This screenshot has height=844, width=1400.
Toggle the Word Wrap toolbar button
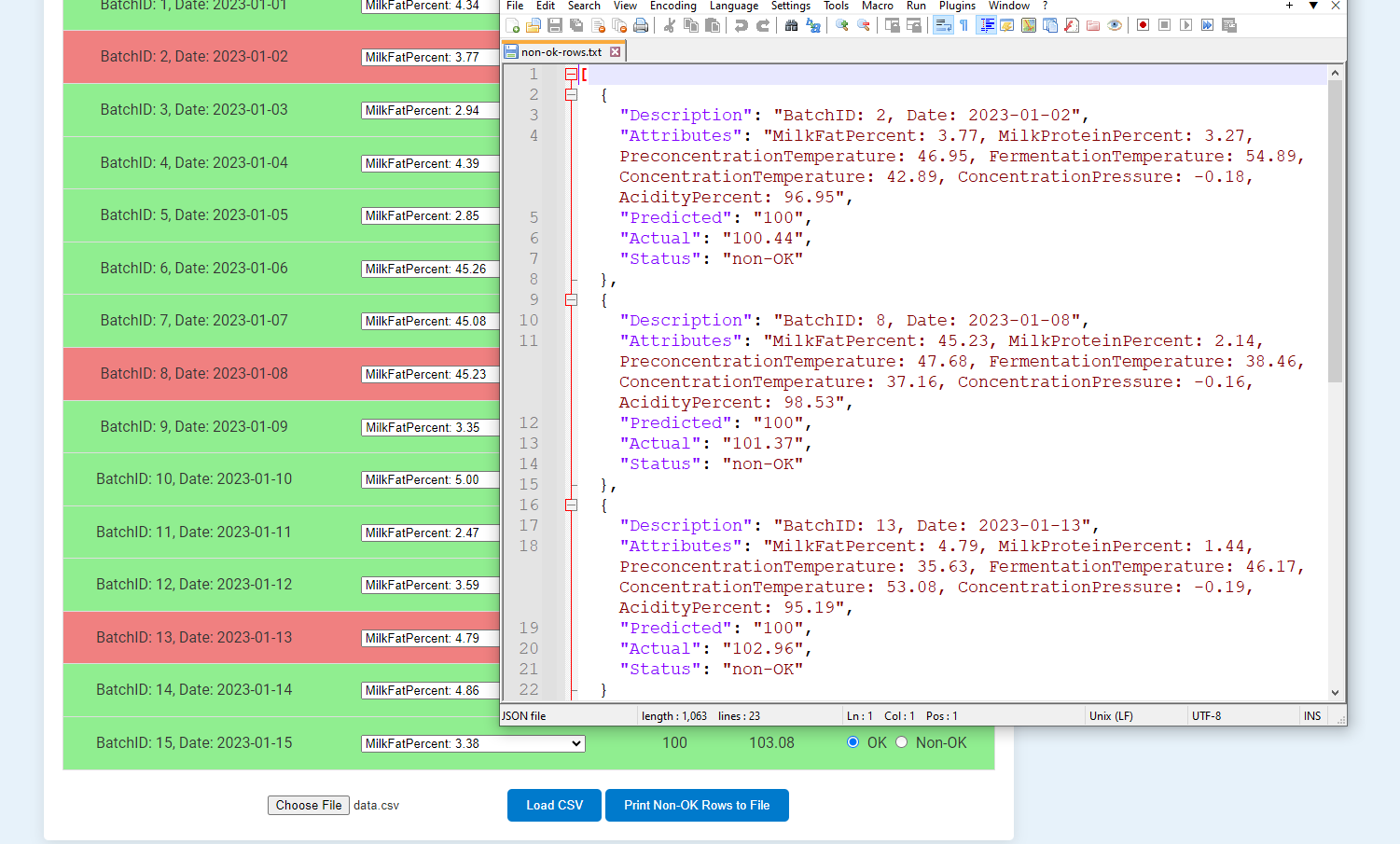pyautogui.click(x=943, y=25)
